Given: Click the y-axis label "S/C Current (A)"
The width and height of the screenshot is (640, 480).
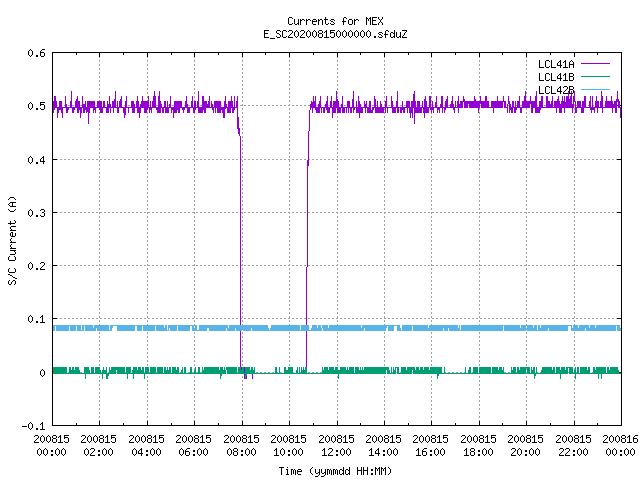Looking at the screenshot, I should tap(12, 241).
